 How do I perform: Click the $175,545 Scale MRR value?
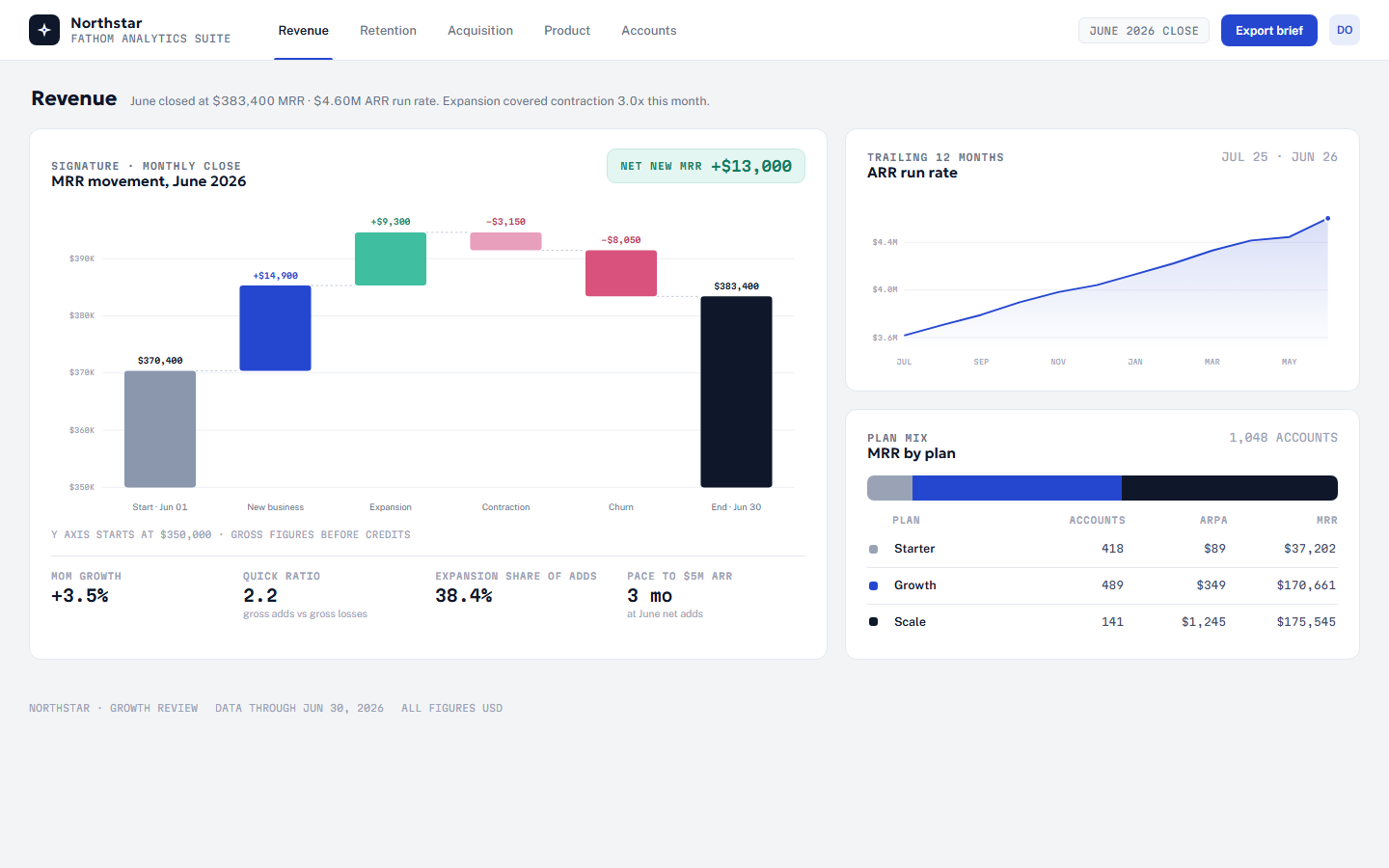[x=1306, y=622]
